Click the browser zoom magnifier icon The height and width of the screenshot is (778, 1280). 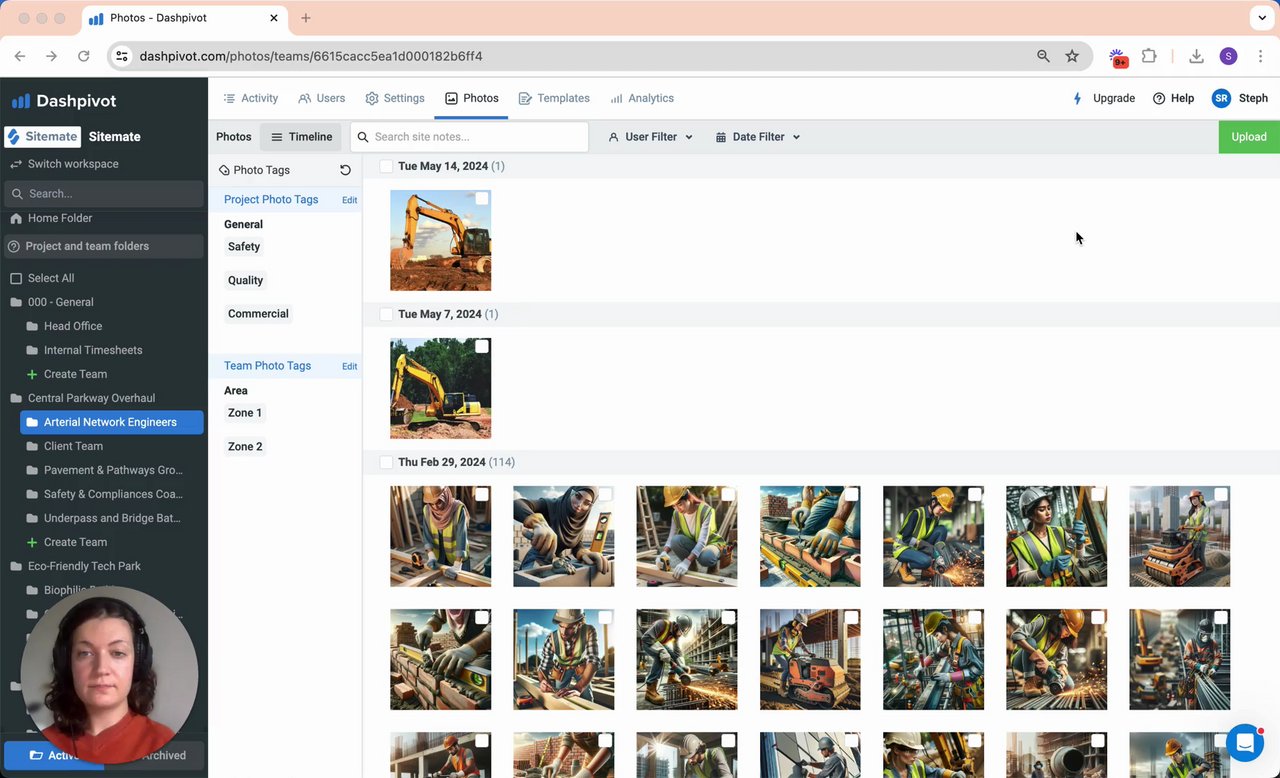point(1043,56)
